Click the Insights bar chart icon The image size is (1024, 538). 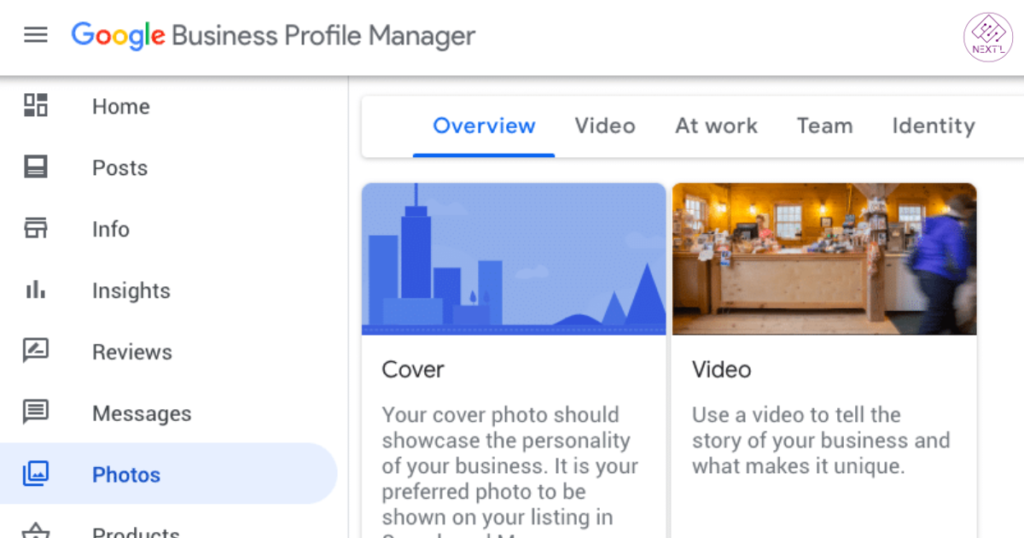[x=36, y=290]
